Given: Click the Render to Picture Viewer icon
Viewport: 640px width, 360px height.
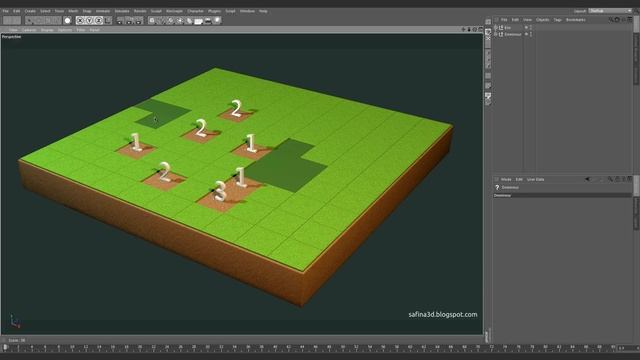Looking at the screenshot, I should click(129, 20).
